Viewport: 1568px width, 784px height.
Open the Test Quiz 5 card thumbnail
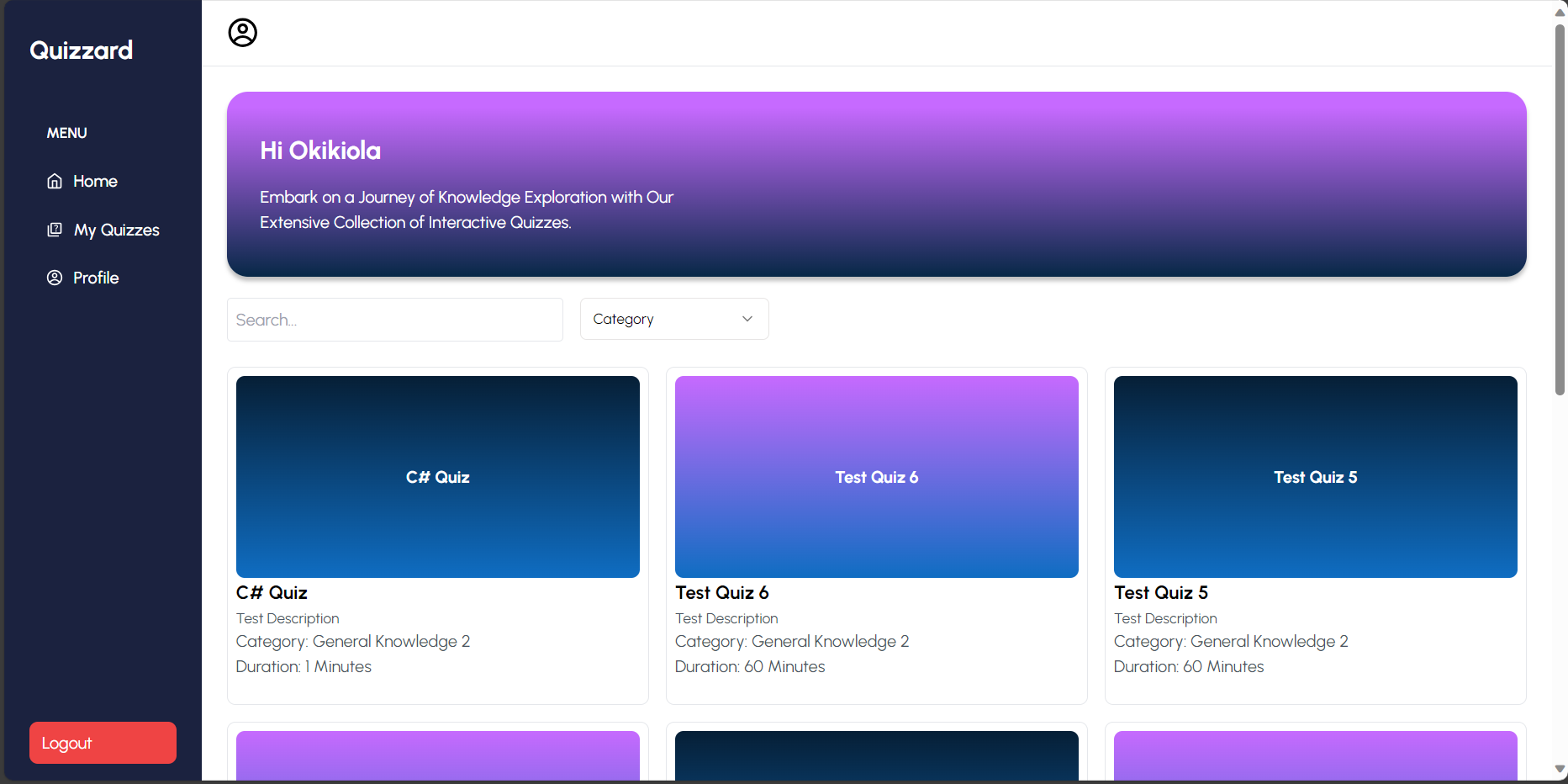[1316, 477]
